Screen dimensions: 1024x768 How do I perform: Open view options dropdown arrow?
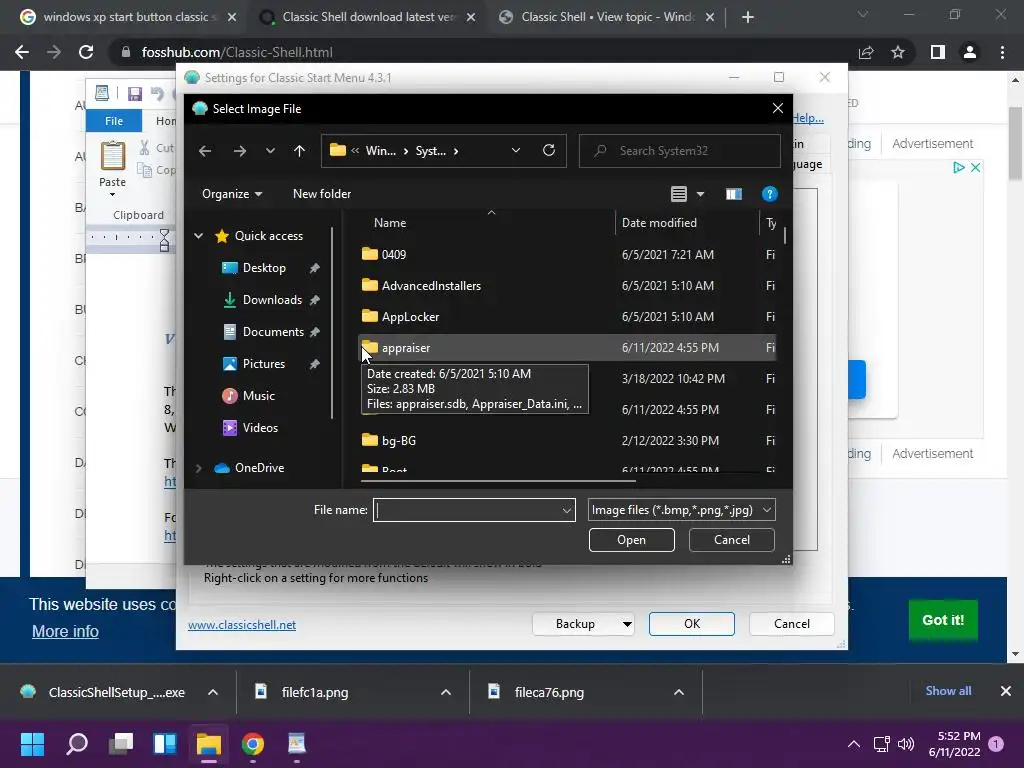click(x=700, y=194)
